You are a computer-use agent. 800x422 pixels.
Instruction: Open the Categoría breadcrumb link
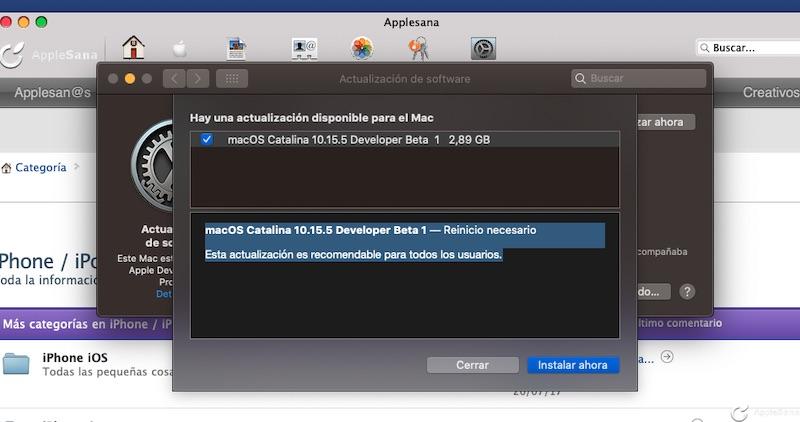[41, 167]
